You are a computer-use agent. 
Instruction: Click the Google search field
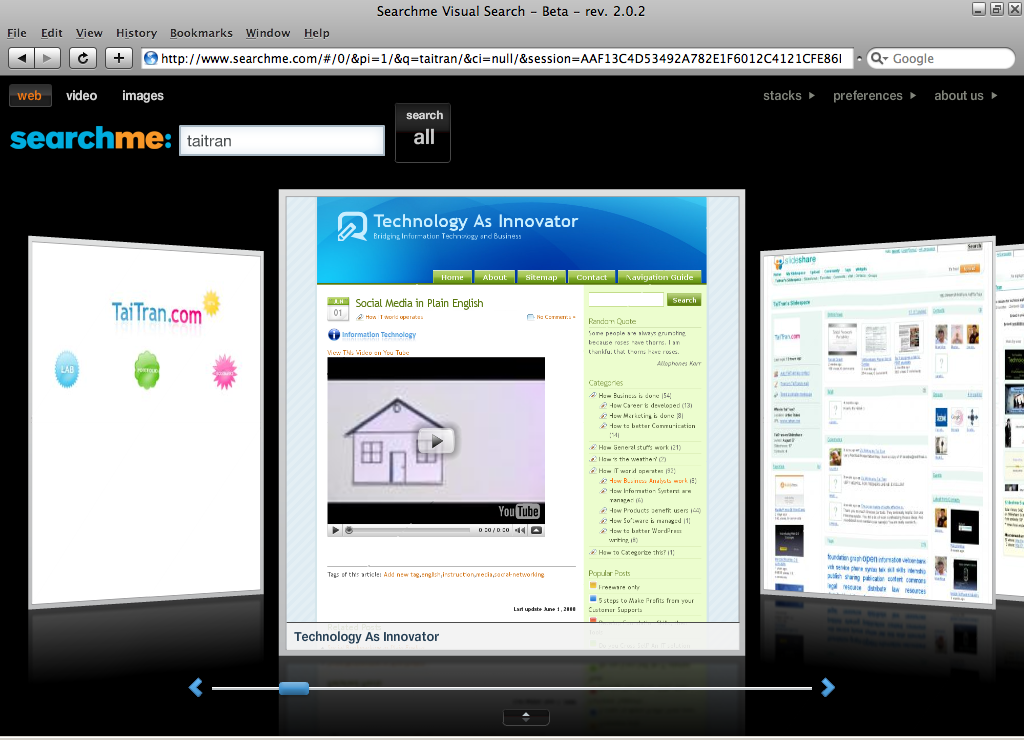[x=941, y=58]
